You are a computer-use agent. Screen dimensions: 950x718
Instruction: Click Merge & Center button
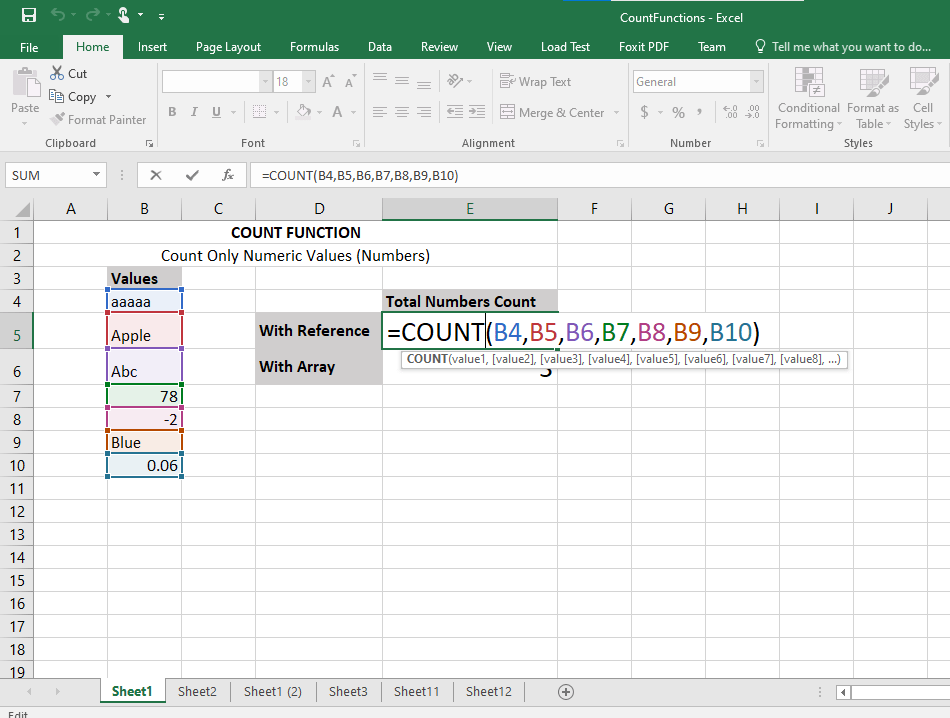(551, 112)
